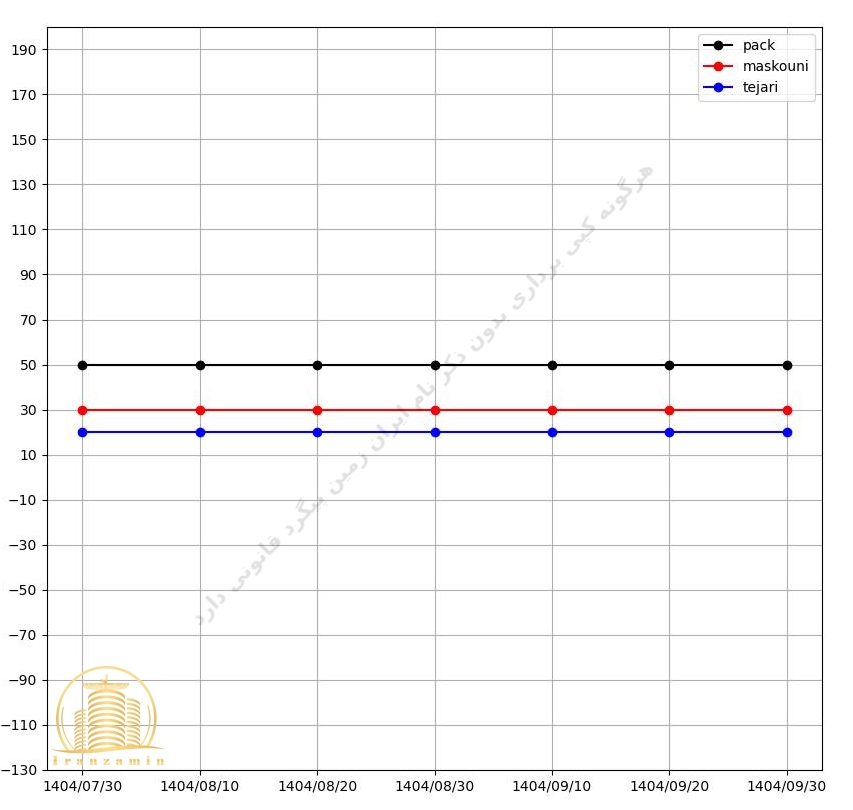853x810 pixels.
Task: Click the pack data point at 1404/09/30
Action: click(787, 365)
